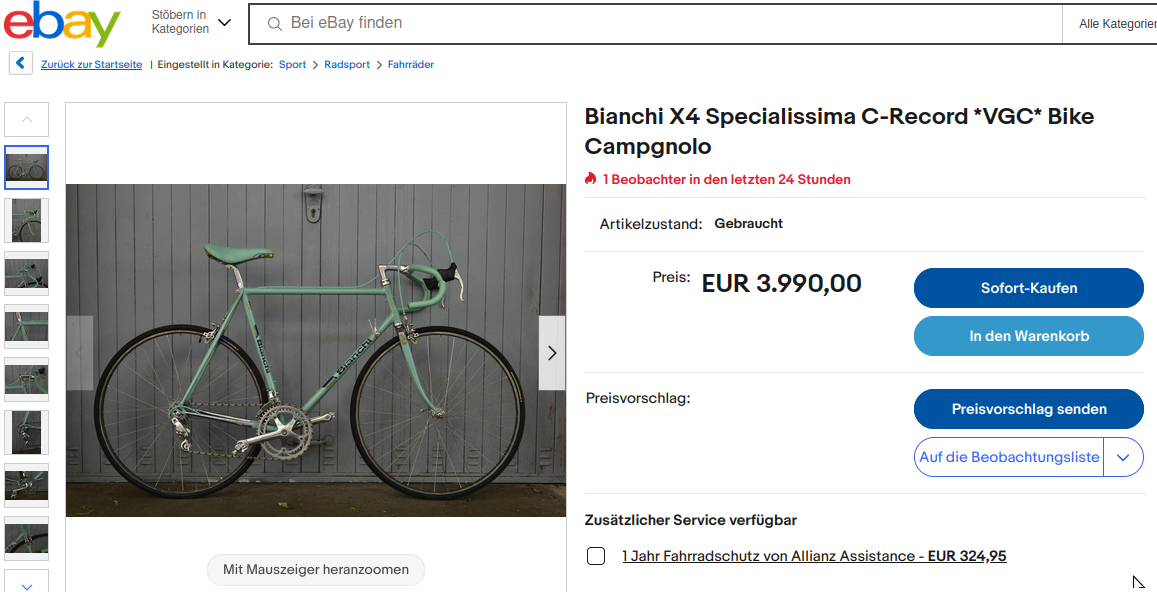The image size is (1157, 592).
Task: Add item via Auf die Beobachtungsliste
Action: pyautogui.click(x=1009, y=457)
